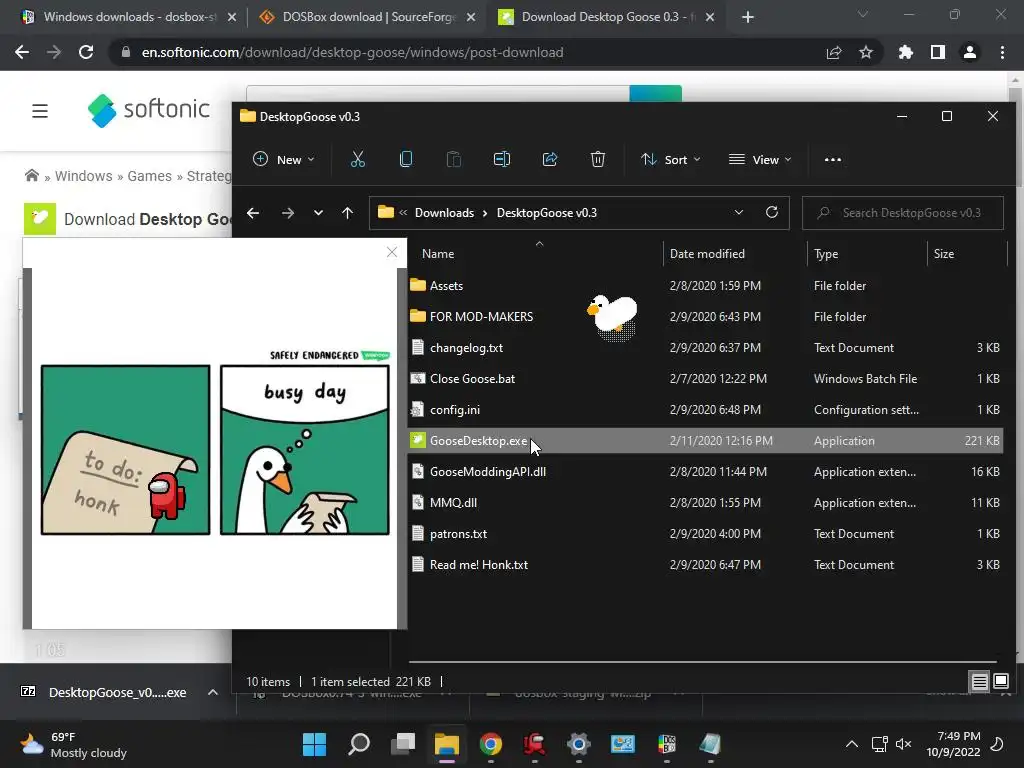Click the Cut scissors icon in Explorer toolbar
Image resolution: width=1024 pixels, height=768 pixels.
(357, 159)
